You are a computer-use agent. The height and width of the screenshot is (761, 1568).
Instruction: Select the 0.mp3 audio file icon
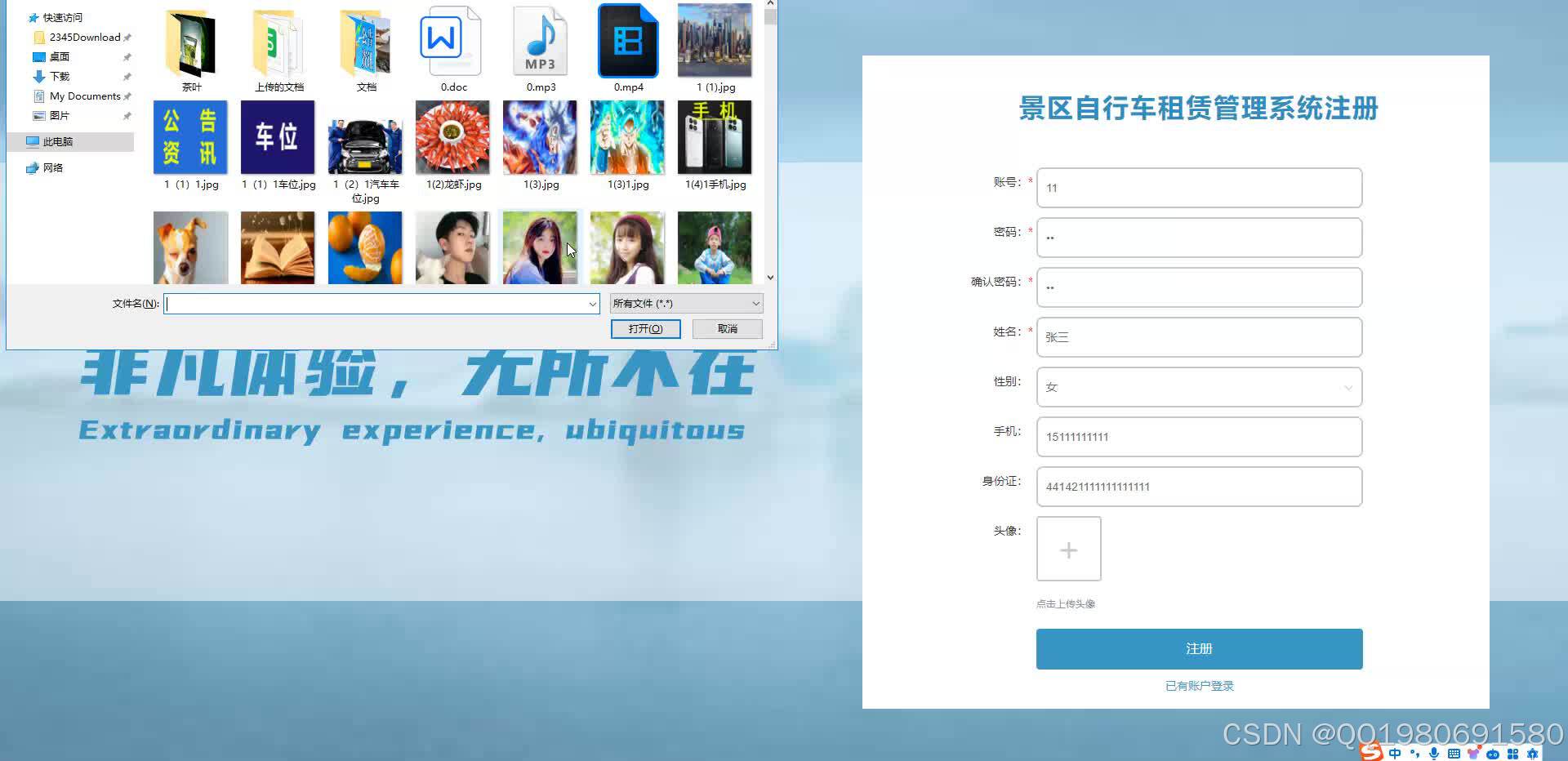tap(540, 41)
